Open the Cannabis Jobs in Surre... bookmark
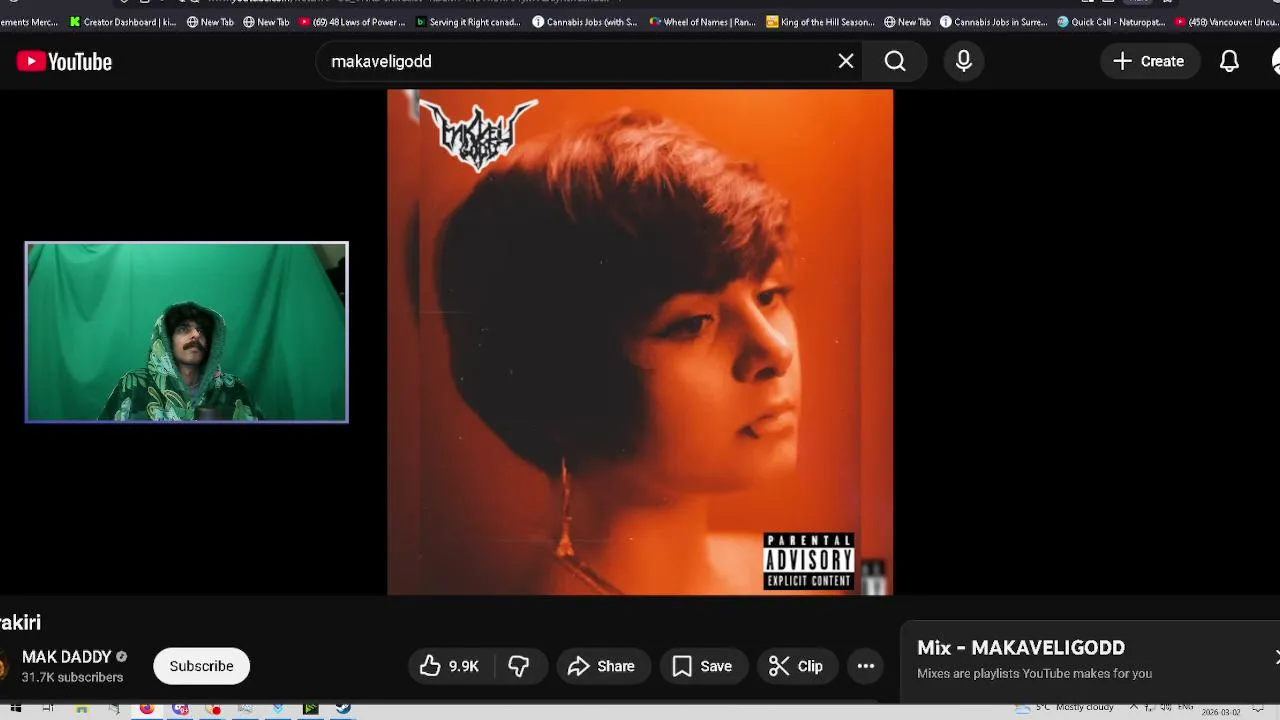The image size is (1280, 720). pos(993,22)
